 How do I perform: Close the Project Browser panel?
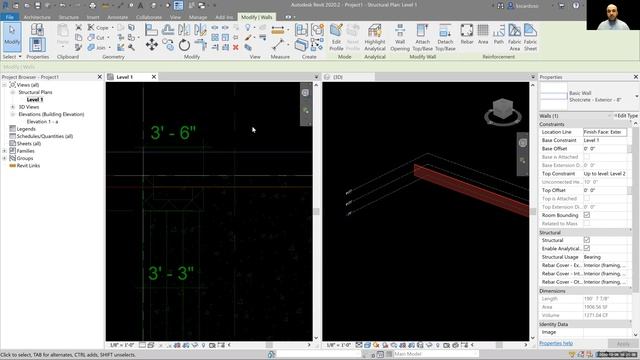[100, 77]
